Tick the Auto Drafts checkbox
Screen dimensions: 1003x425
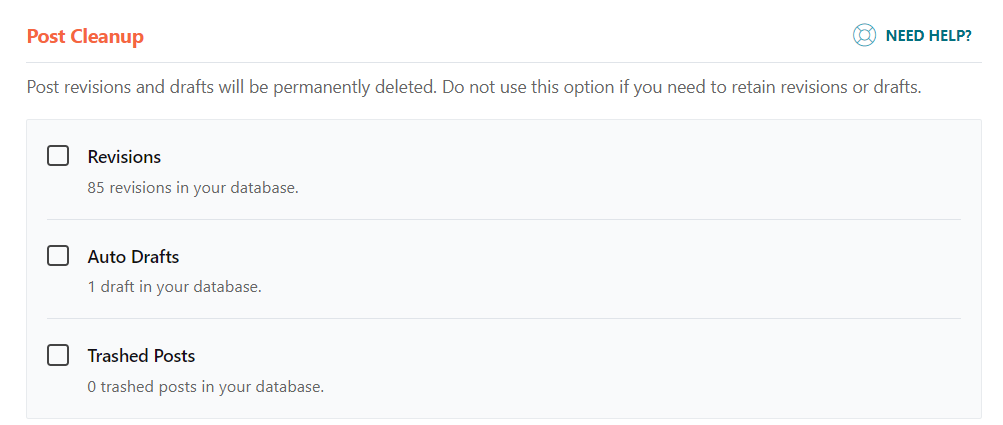58,256
